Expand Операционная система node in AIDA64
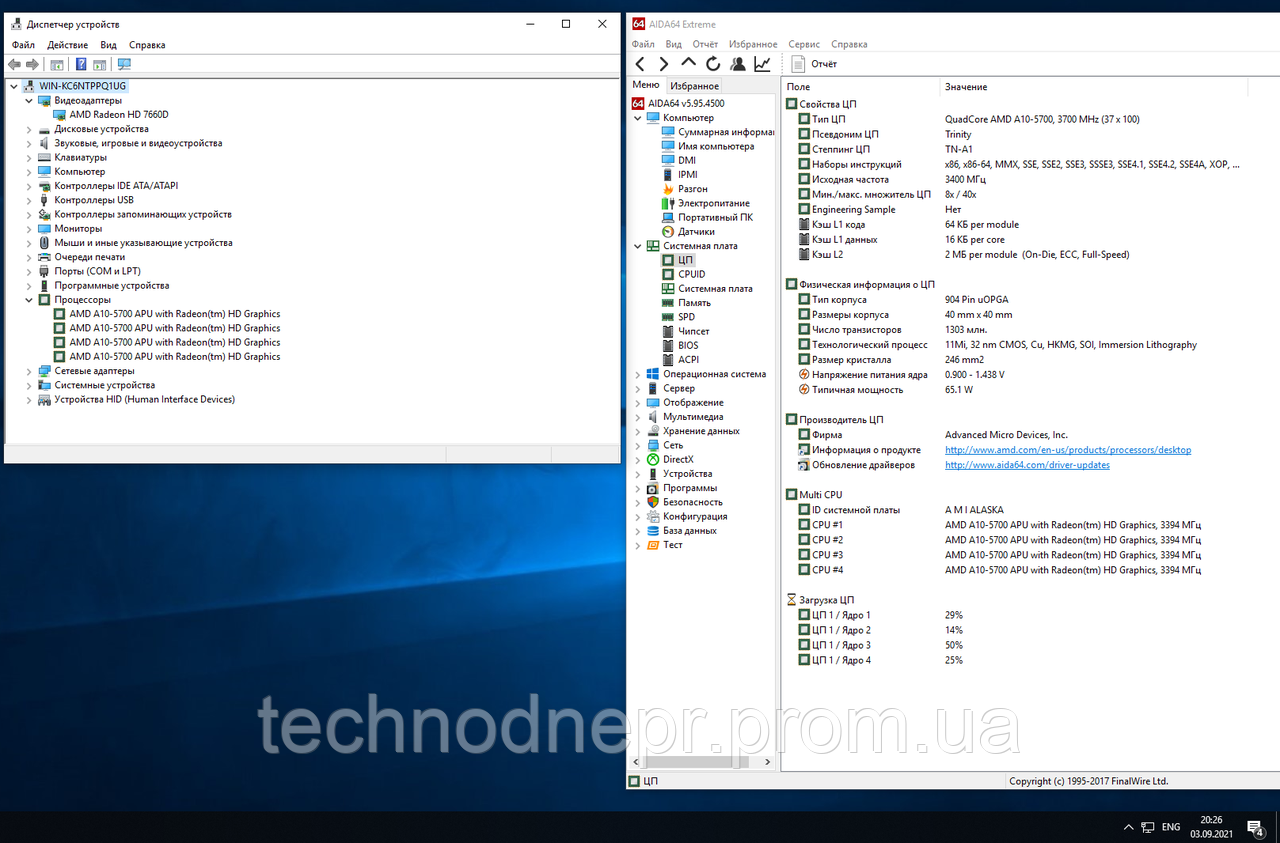This screenshot has height=843, width=1280. [x=637, y=374]
